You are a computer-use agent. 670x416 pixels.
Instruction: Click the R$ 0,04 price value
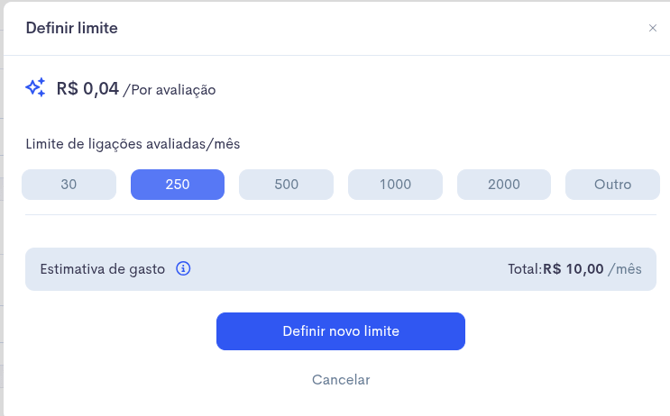(x=88, y=89)
